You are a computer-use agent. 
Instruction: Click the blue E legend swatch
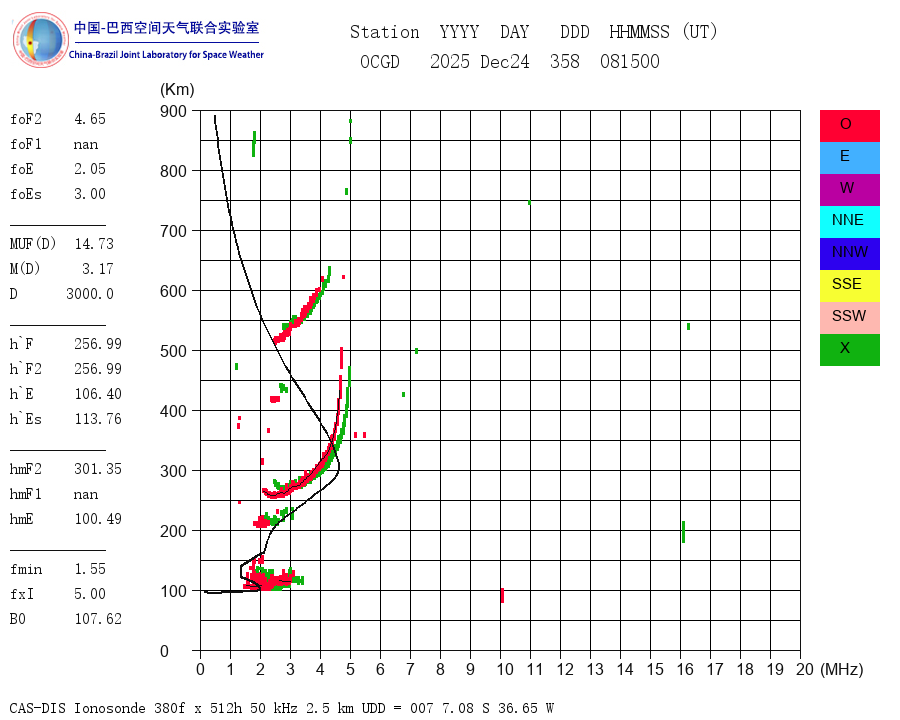[x=849, y=158]
